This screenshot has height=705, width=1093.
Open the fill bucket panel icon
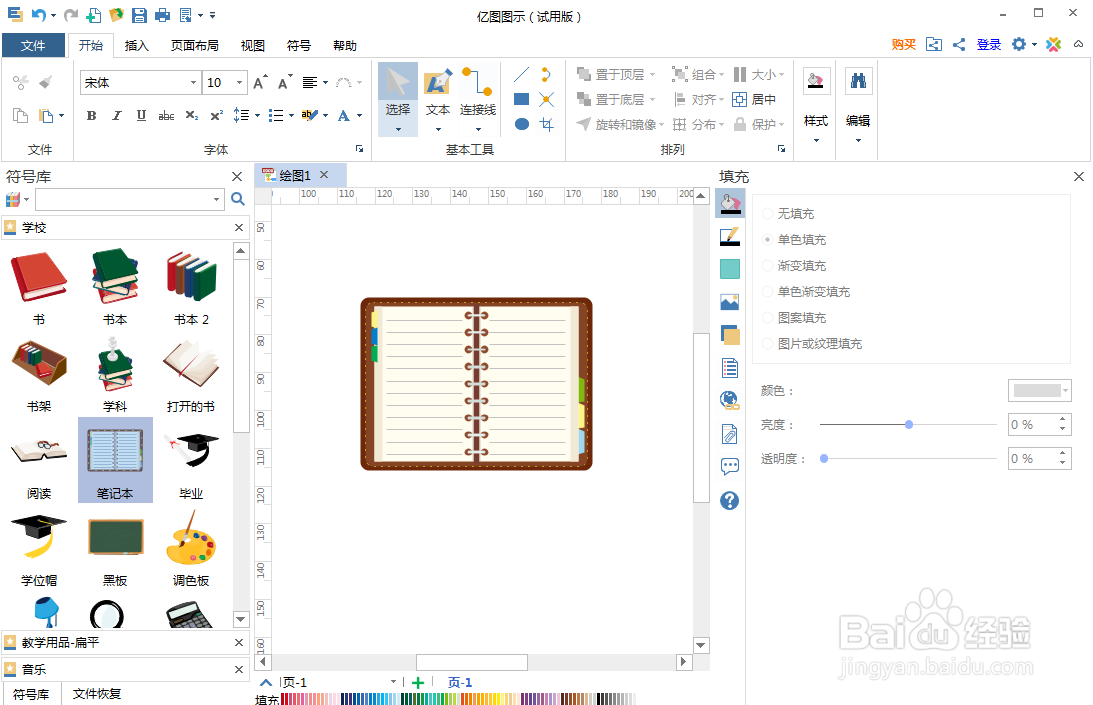[729, 203]
